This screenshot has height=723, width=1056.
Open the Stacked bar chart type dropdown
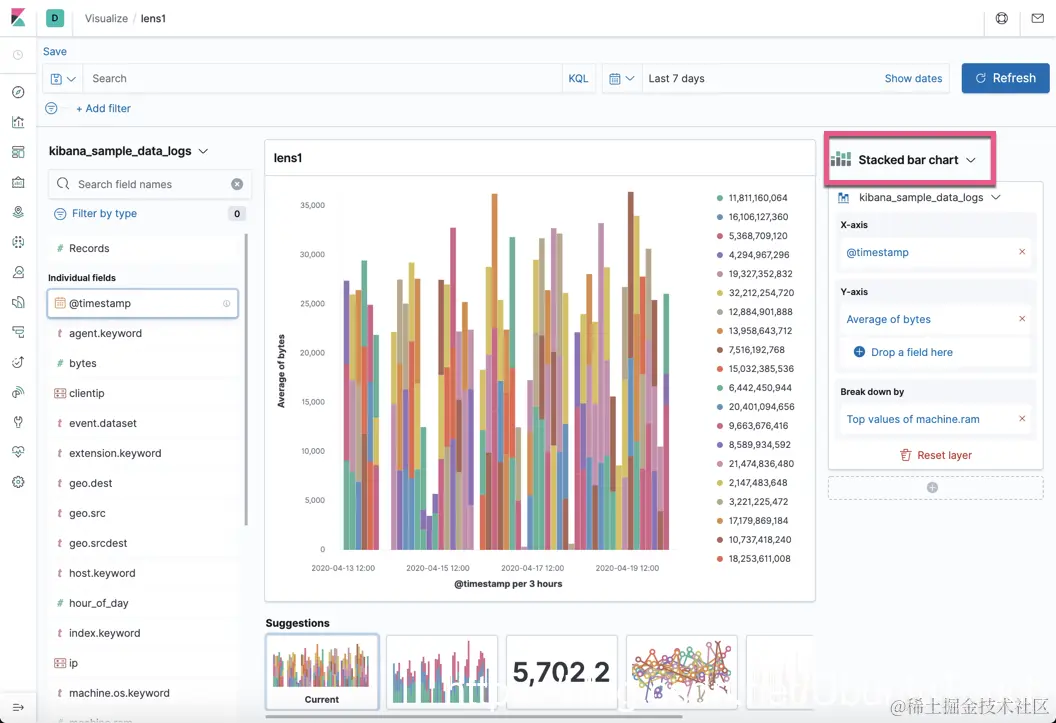pos(909,160)
